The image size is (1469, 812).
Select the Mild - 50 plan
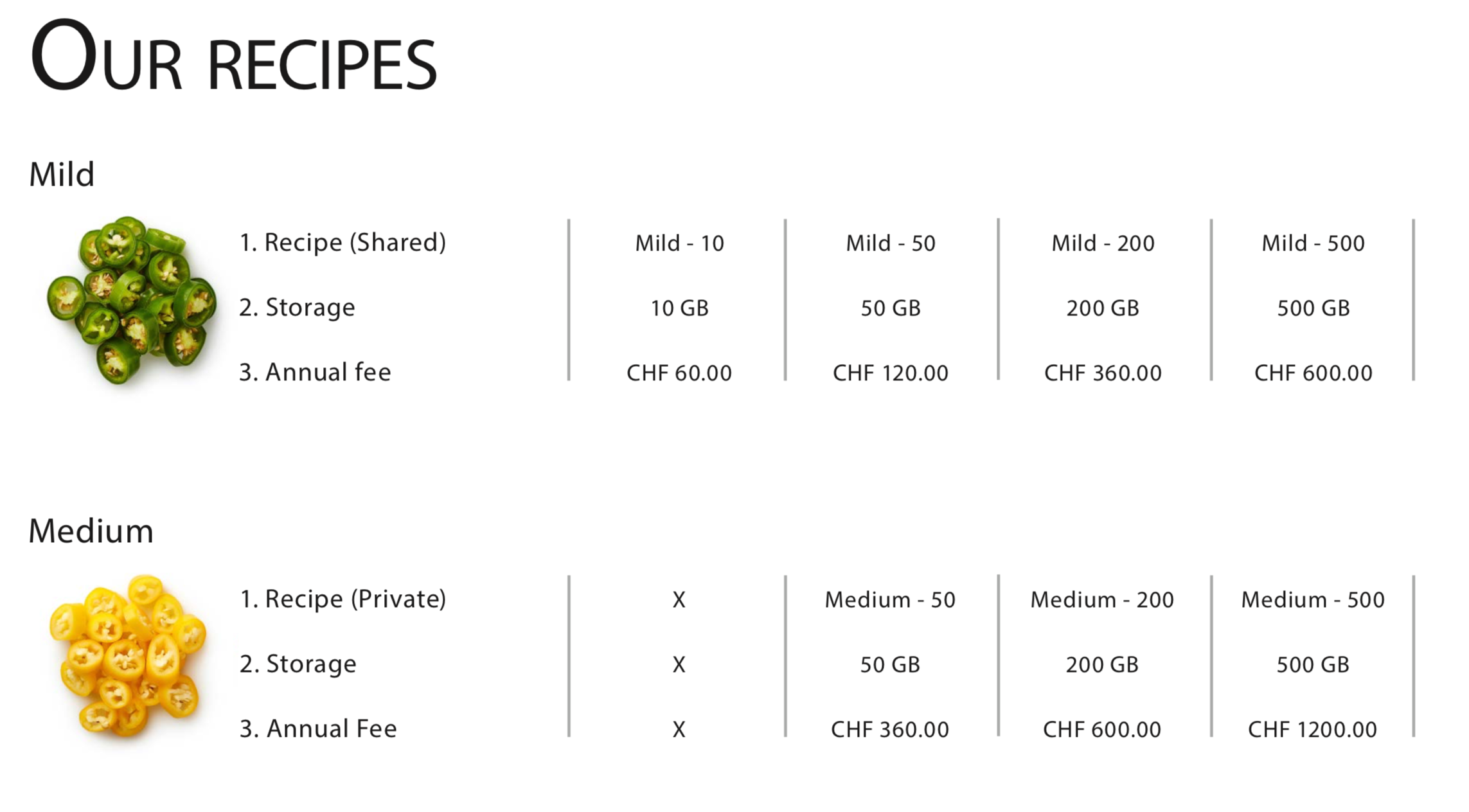coord(890,243)
